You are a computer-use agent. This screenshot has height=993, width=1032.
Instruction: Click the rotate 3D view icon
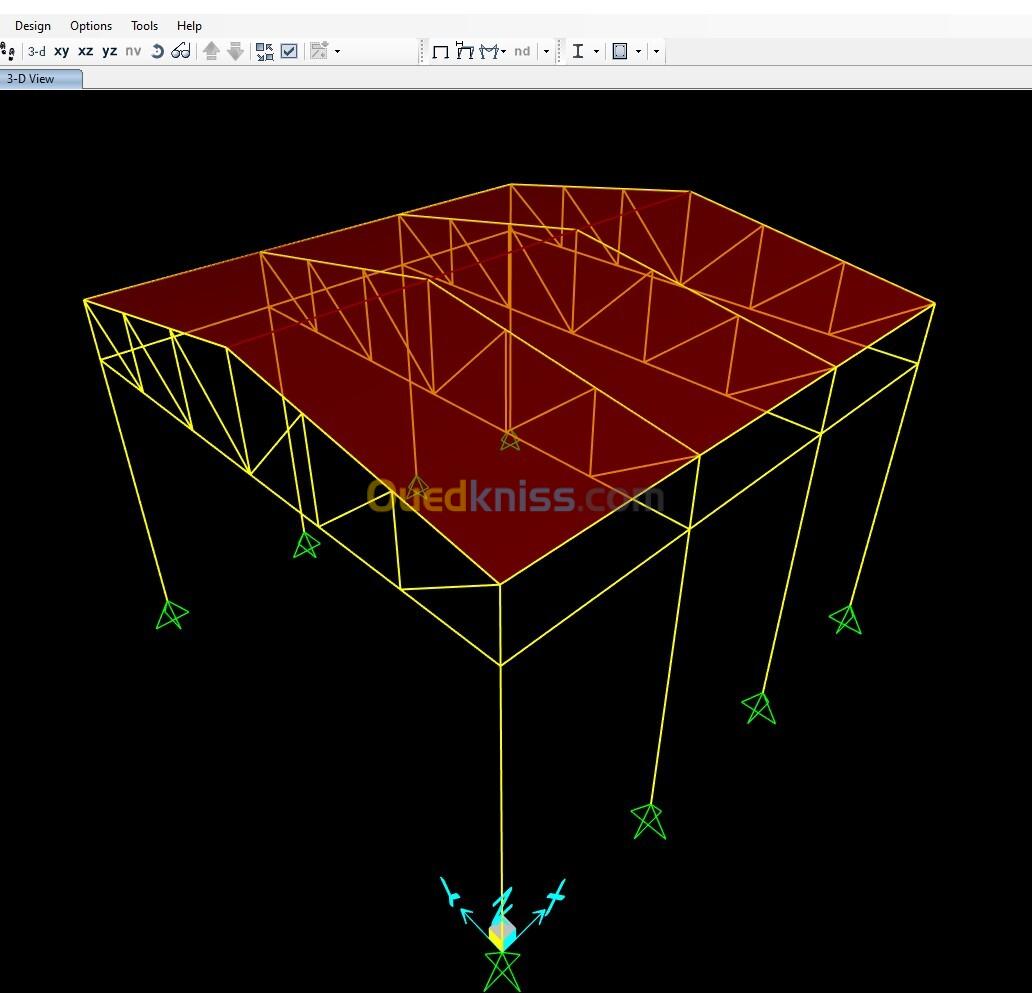pos(157,51)
